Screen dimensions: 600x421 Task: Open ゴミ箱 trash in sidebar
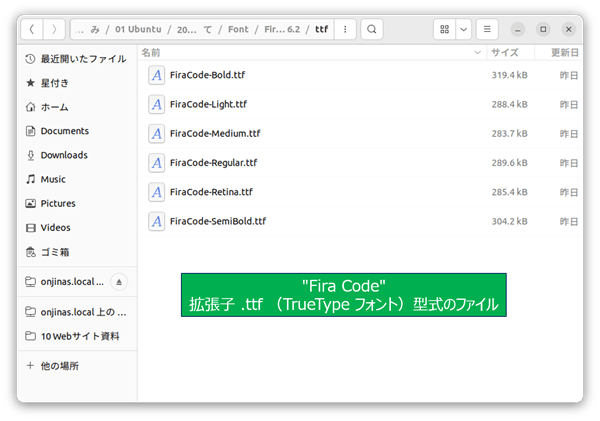coord(77,252)
